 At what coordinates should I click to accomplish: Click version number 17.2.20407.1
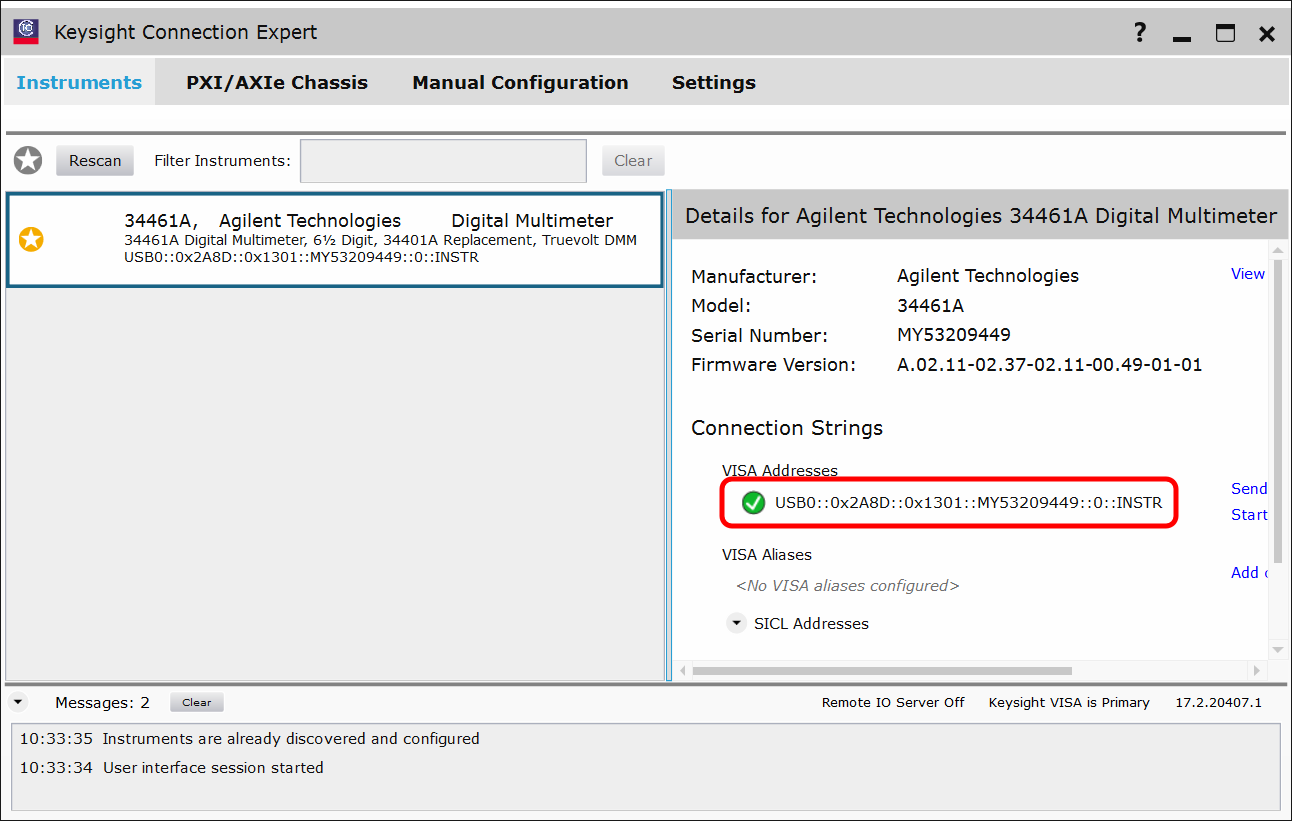(1218, 703)
